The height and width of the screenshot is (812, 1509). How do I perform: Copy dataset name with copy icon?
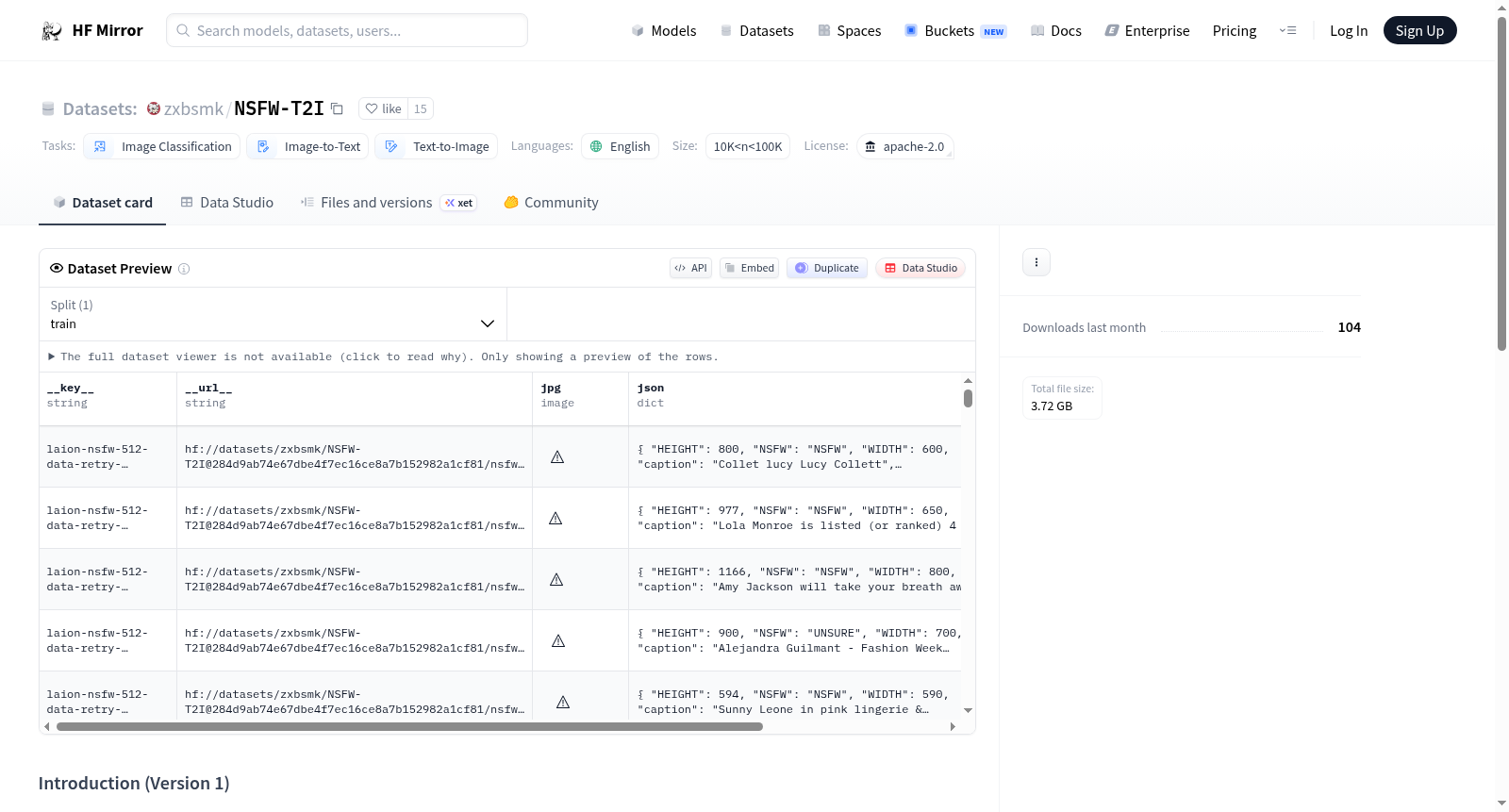coord(337,108)
